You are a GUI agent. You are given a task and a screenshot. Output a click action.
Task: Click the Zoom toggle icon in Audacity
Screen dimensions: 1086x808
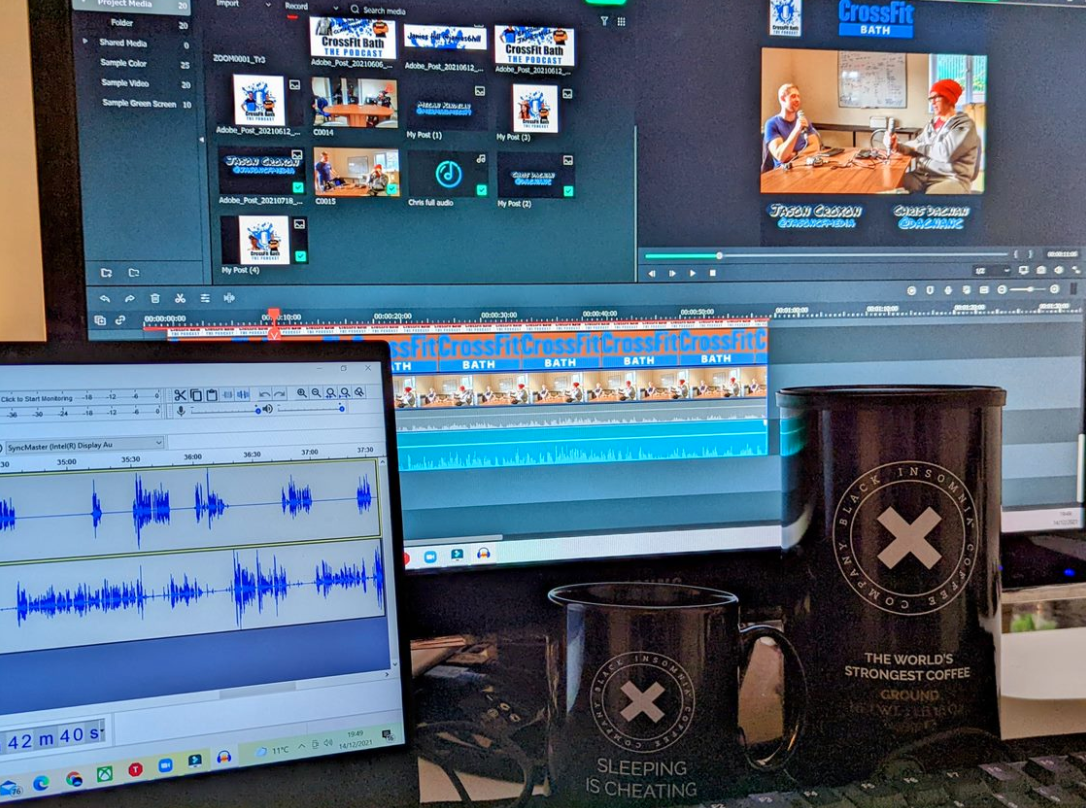(359, 392)
